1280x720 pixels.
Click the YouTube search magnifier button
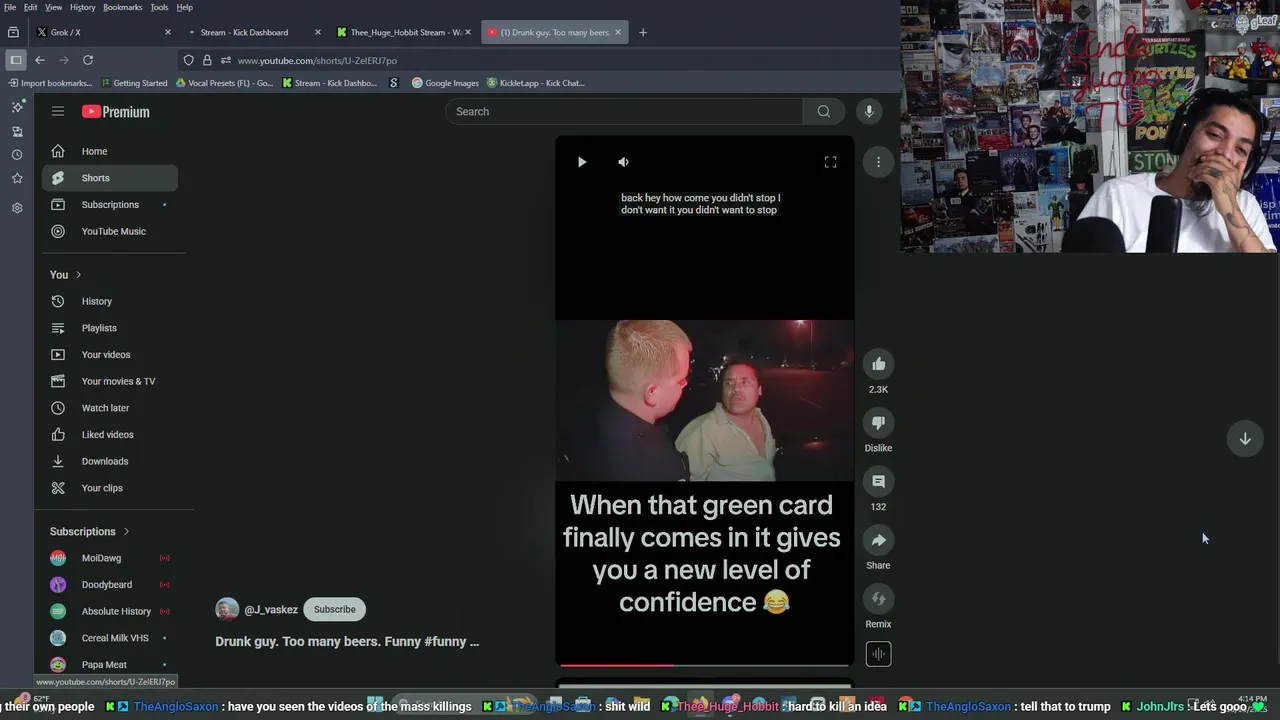[823, 111]
